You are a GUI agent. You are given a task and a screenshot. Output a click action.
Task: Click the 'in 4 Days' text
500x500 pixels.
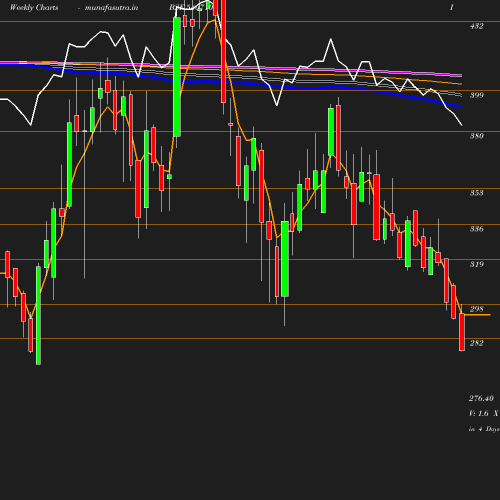(484, 429)
